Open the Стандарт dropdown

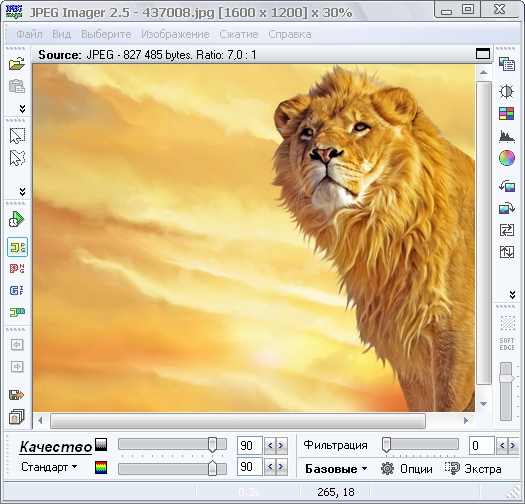click(49, 467)
